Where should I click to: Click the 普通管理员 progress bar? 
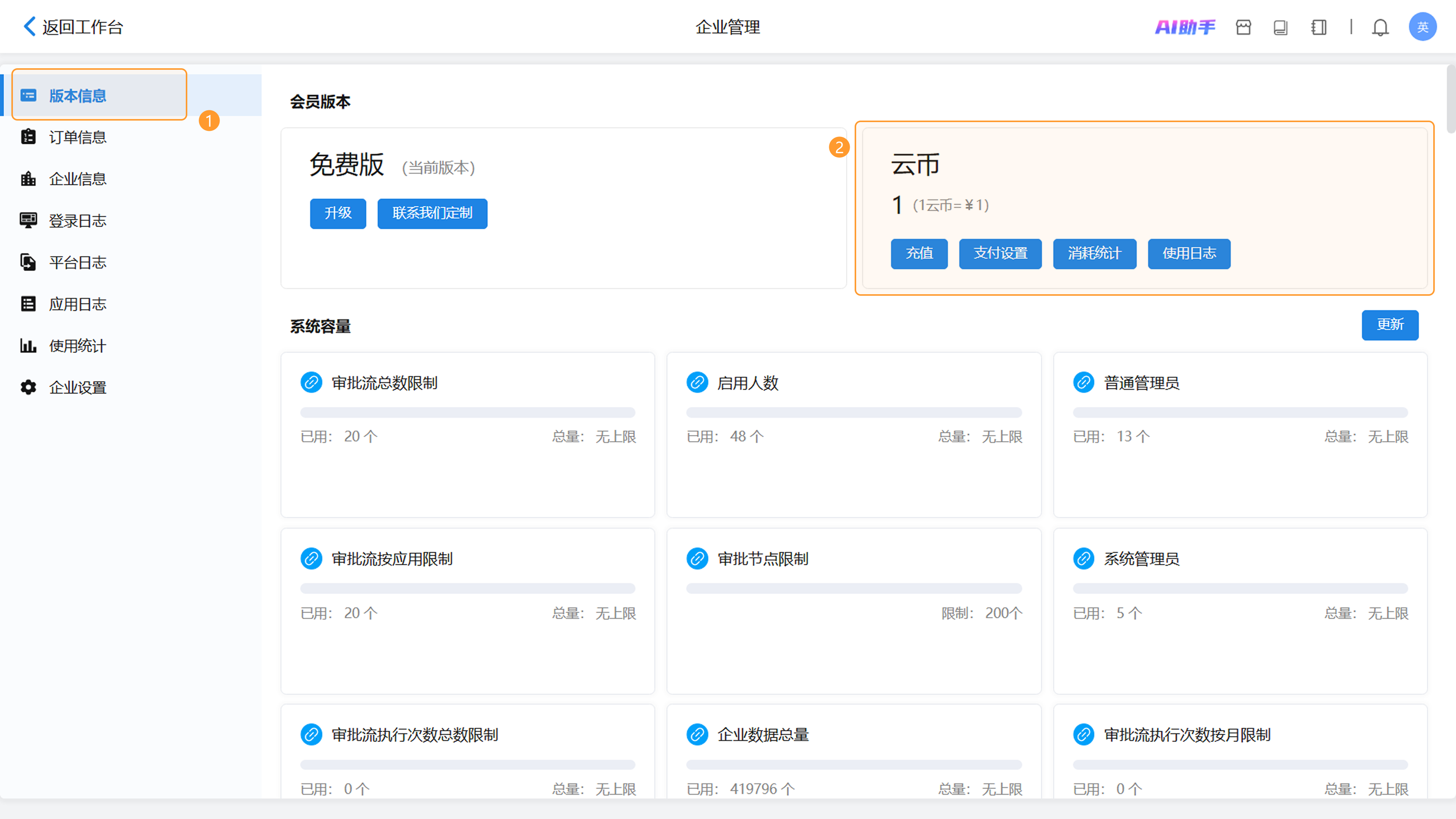point(1240,412)
